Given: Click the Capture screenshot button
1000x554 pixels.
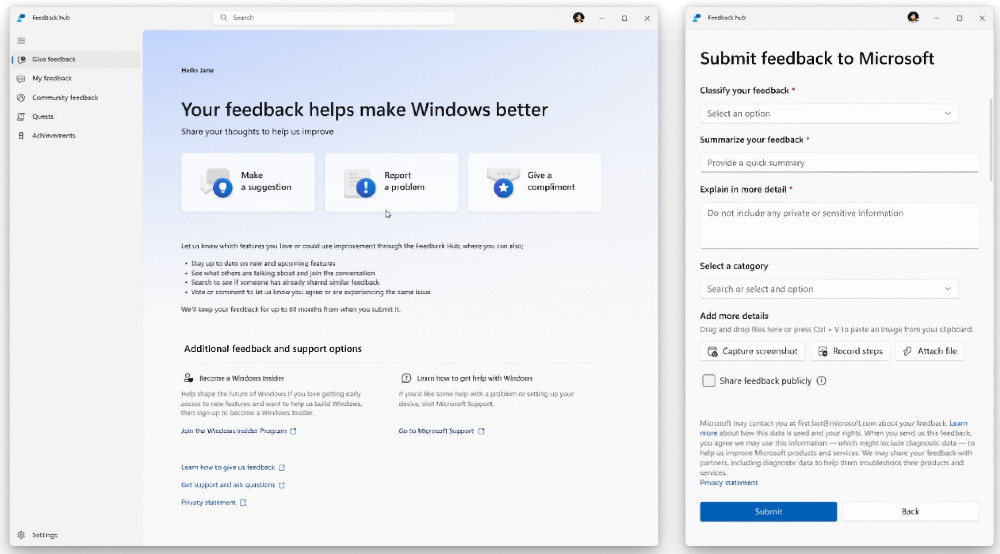Looking at the screenshot, I should pos(752,351).
